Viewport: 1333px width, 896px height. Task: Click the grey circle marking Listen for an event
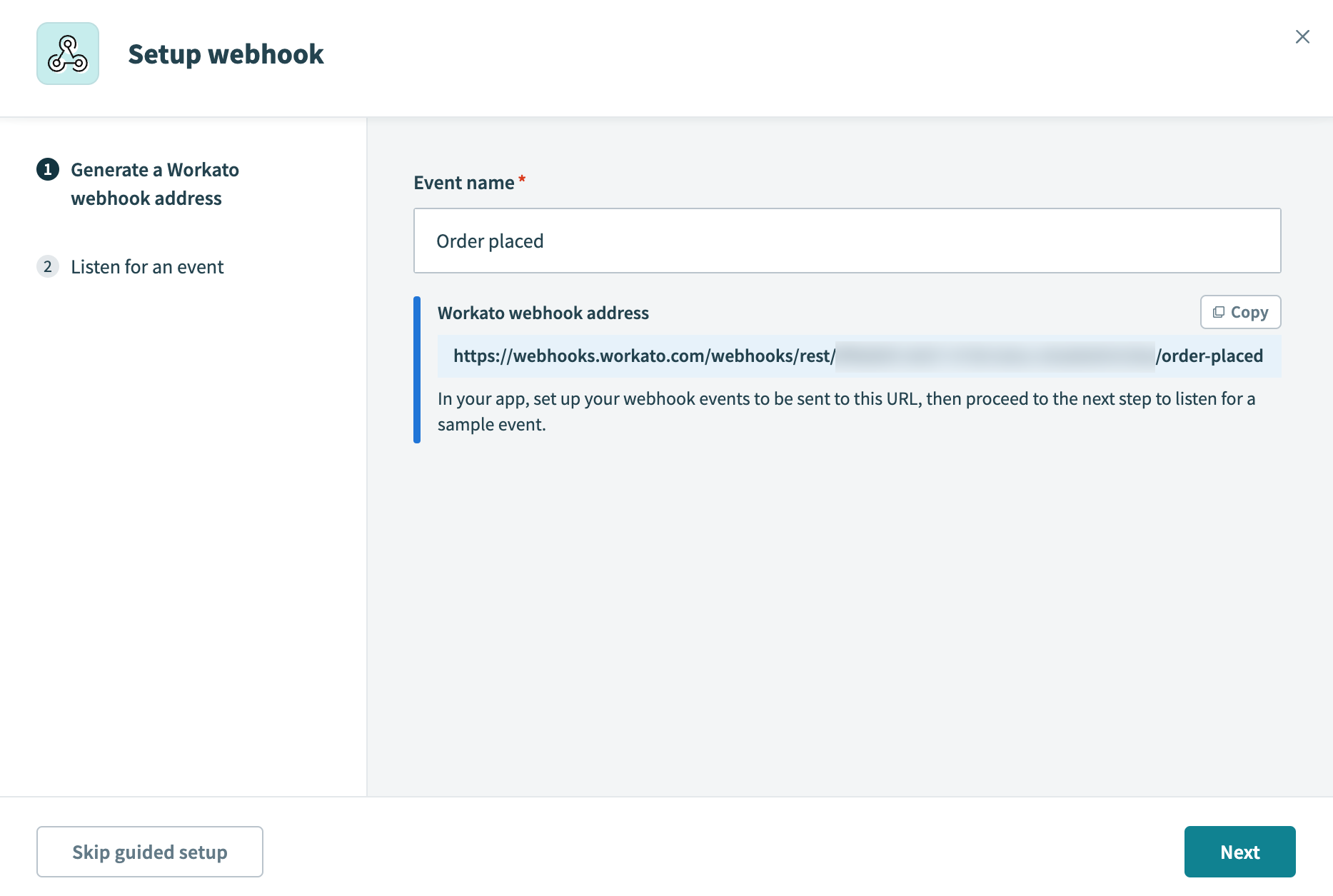pos(48,266)
